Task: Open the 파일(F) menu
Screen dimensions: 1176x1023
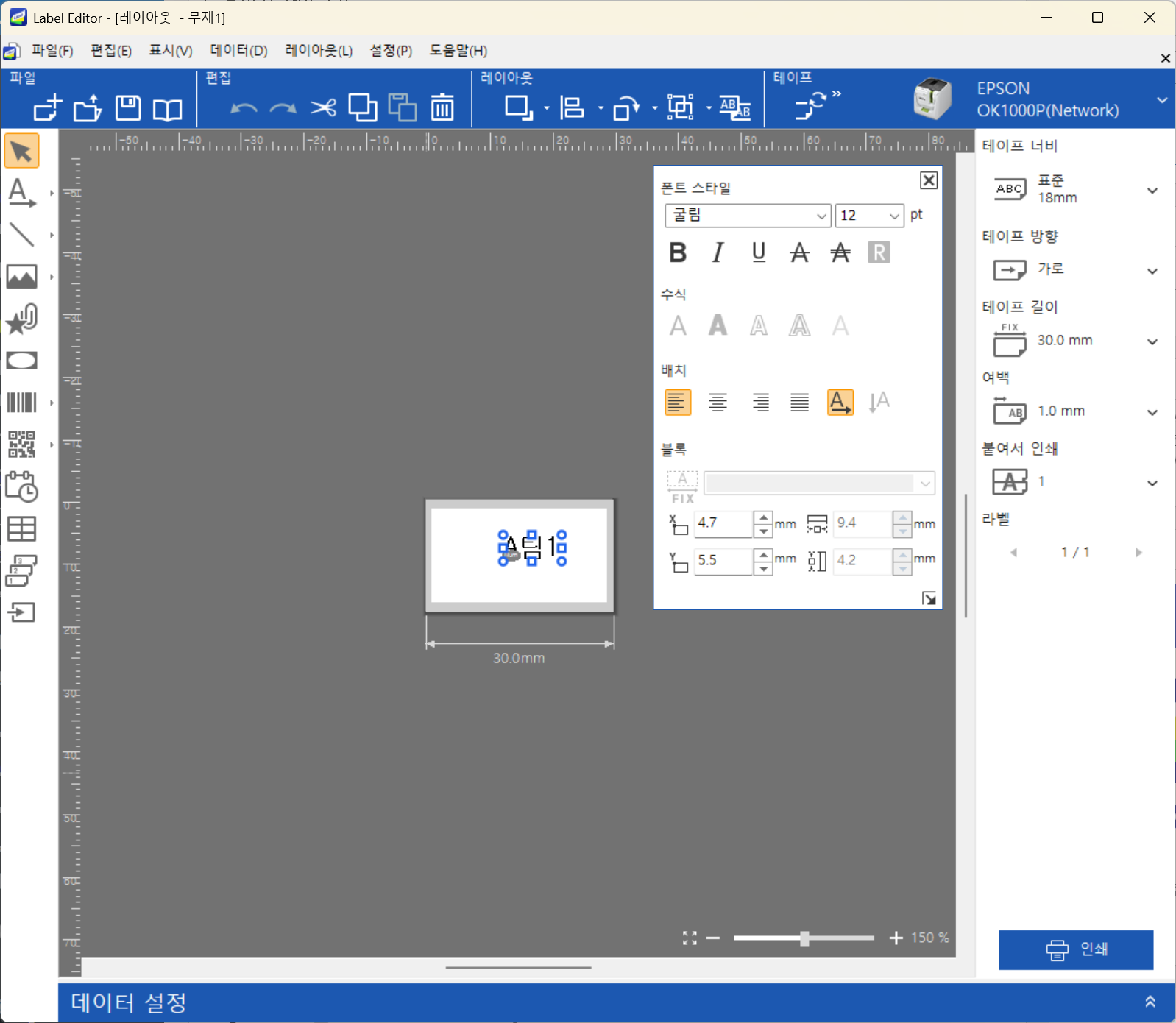Action: tap(52, 51)
